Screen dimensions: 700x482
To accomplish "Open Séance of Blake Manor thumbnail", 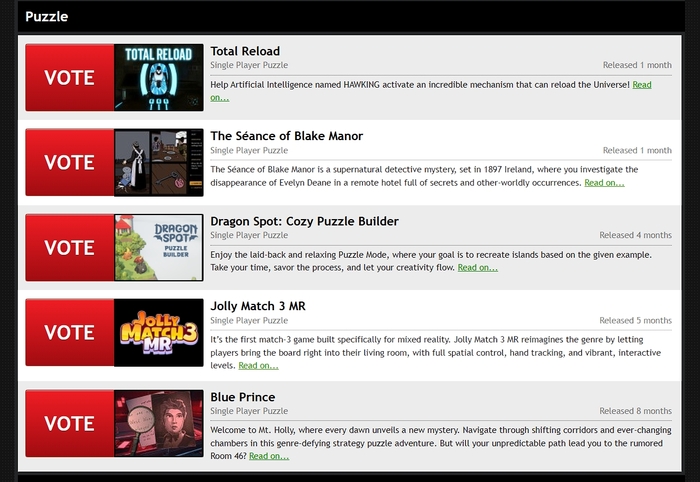I will click(159, 163).
